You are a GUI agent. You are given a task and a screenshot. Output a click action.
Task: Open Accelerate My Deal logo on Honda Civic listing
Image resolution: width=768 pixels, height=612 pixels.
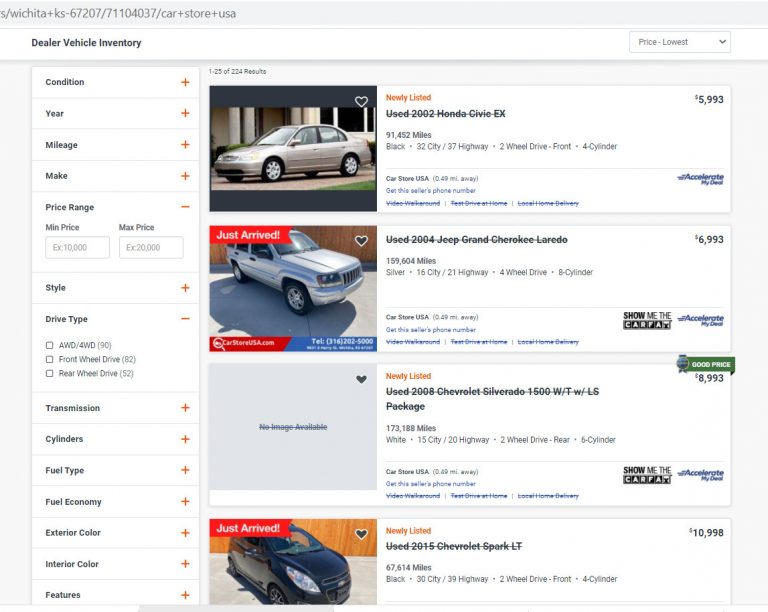point(700,179)
